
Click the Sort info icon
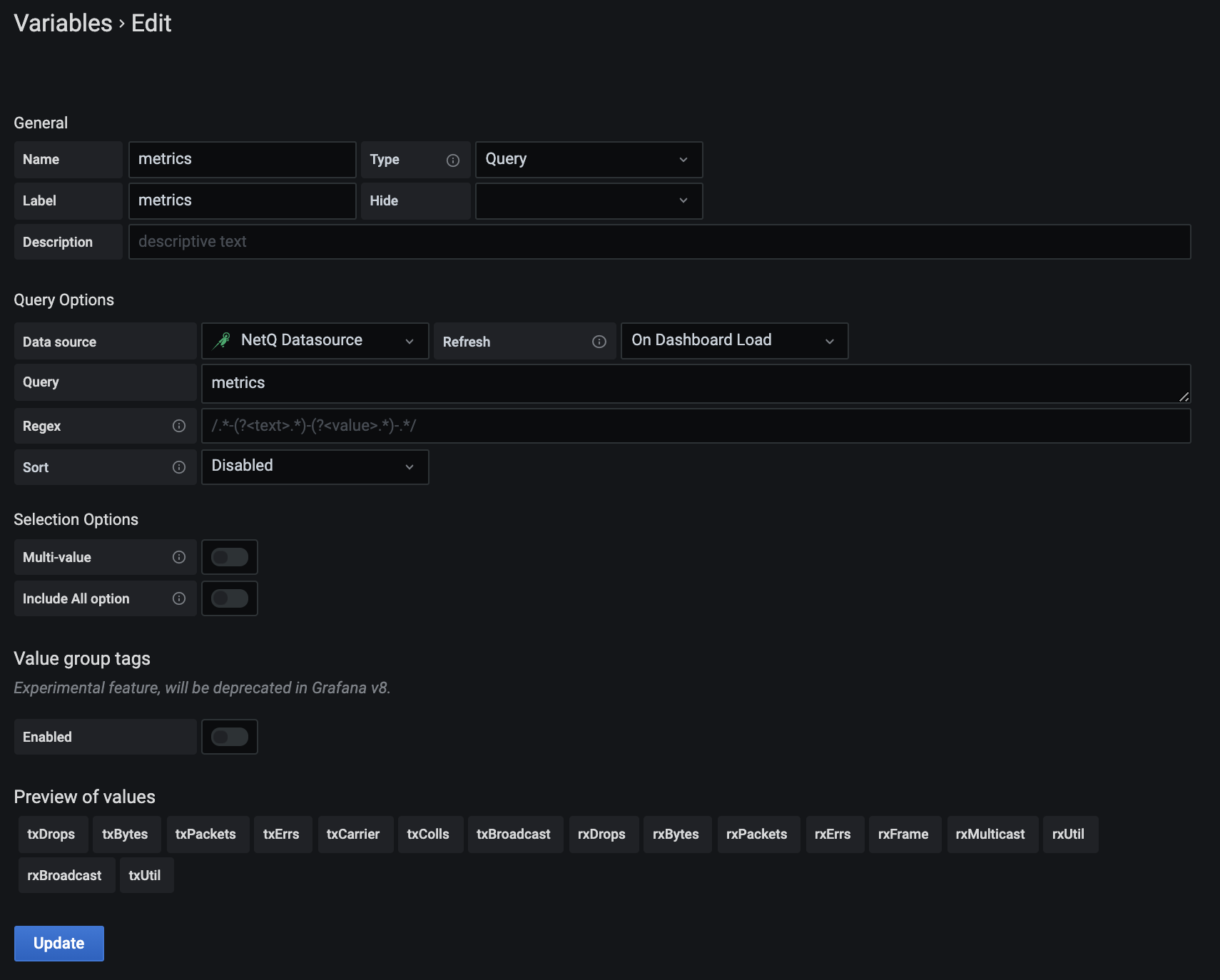(179, 467)
